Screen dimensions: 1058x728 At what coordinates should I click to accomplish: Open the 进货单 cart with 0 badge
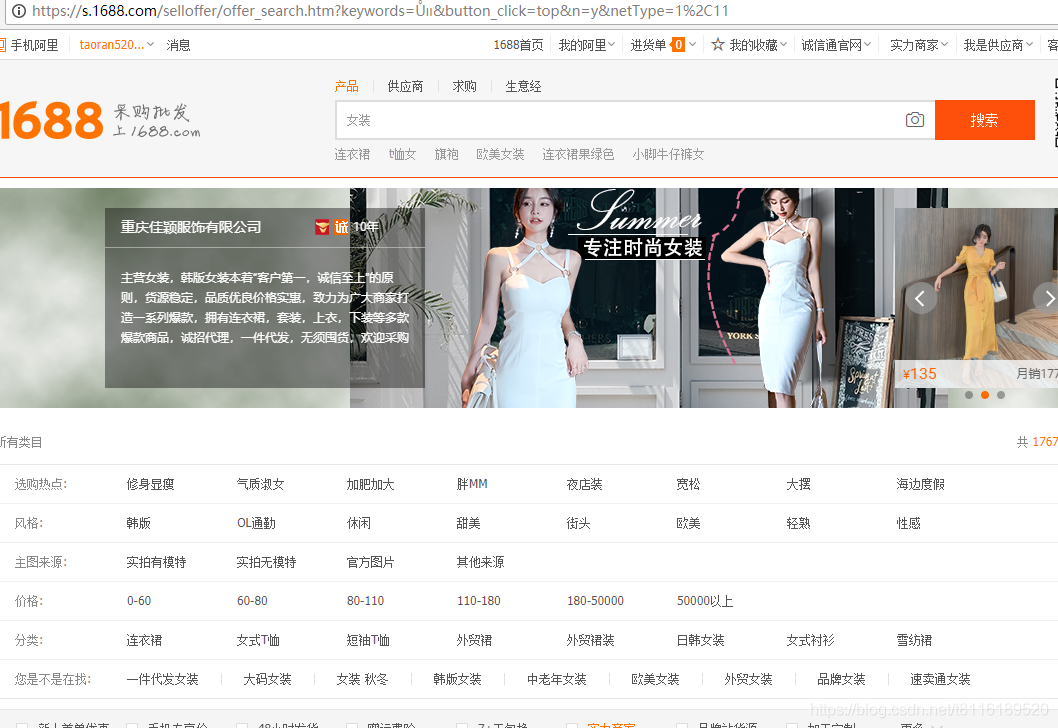click(x=651, y=44)
